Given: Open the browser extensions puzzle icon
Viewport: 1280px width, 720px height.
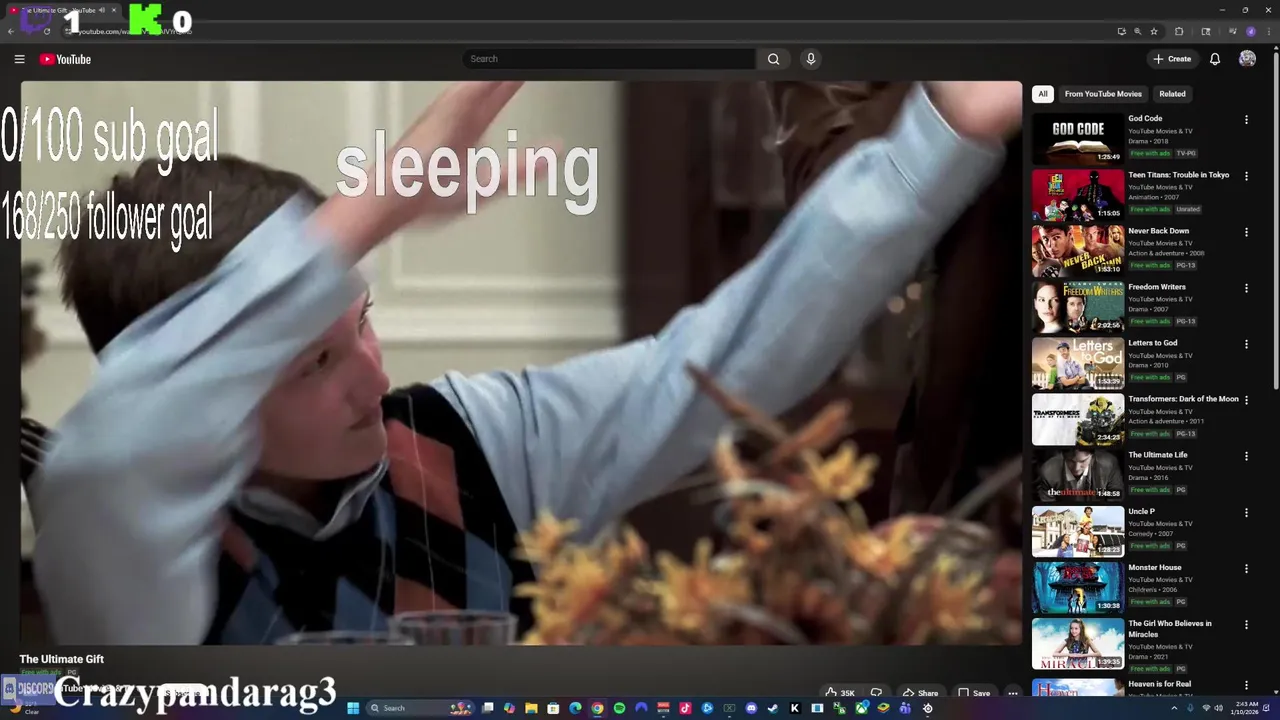Looking at the screenshot, I should click(1179, 31).
